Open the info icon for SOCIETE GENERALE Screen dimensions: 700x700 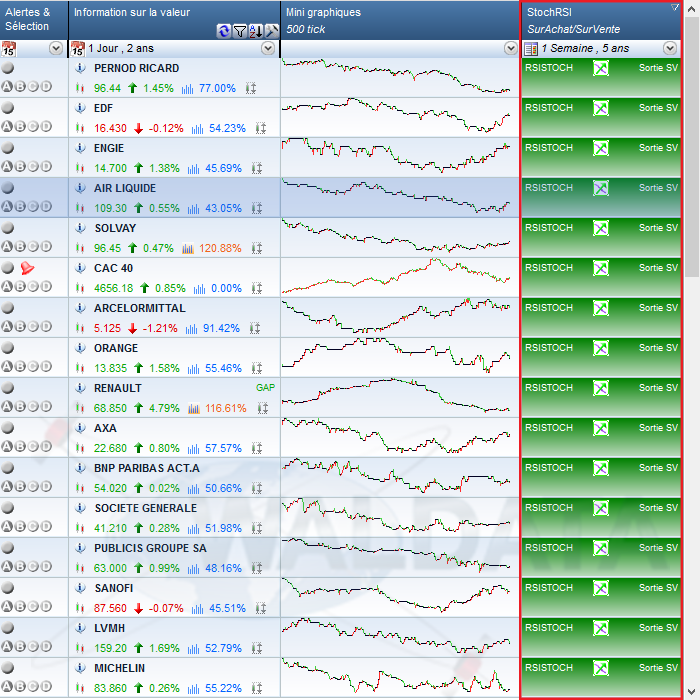(80, 508)
